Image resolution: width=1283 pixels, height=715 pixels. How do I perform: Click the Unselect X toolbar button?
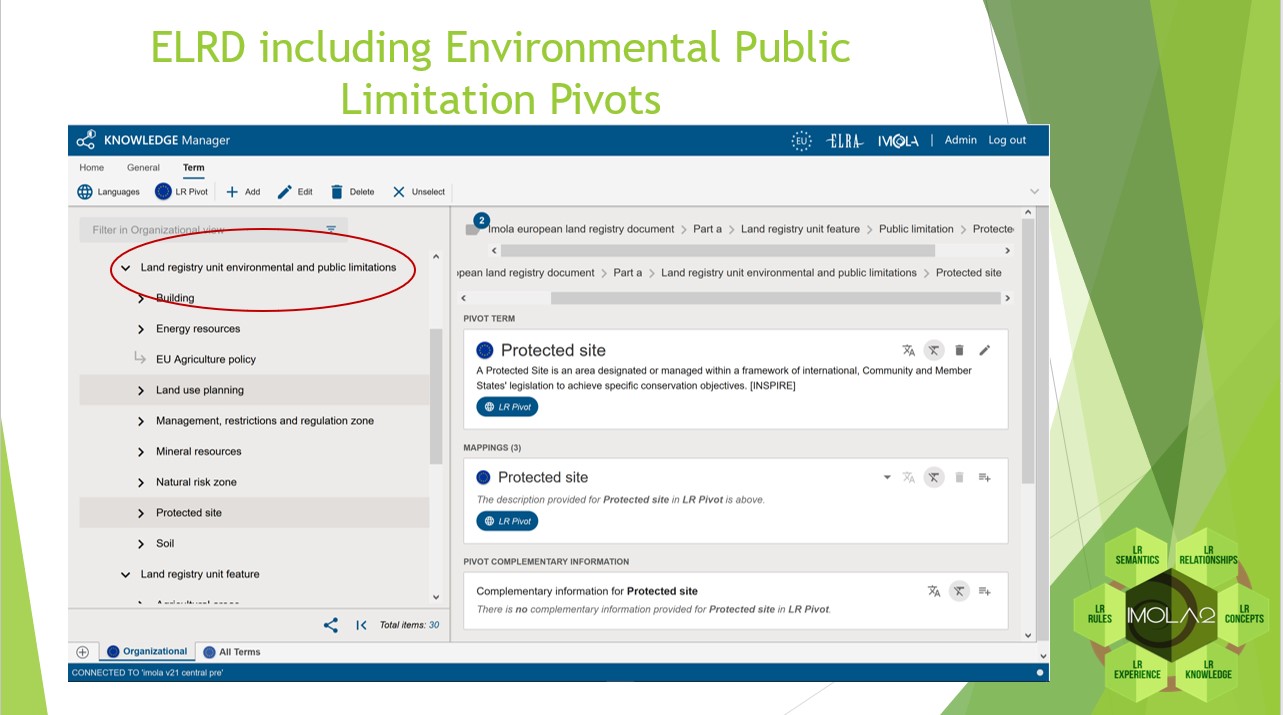419,192
